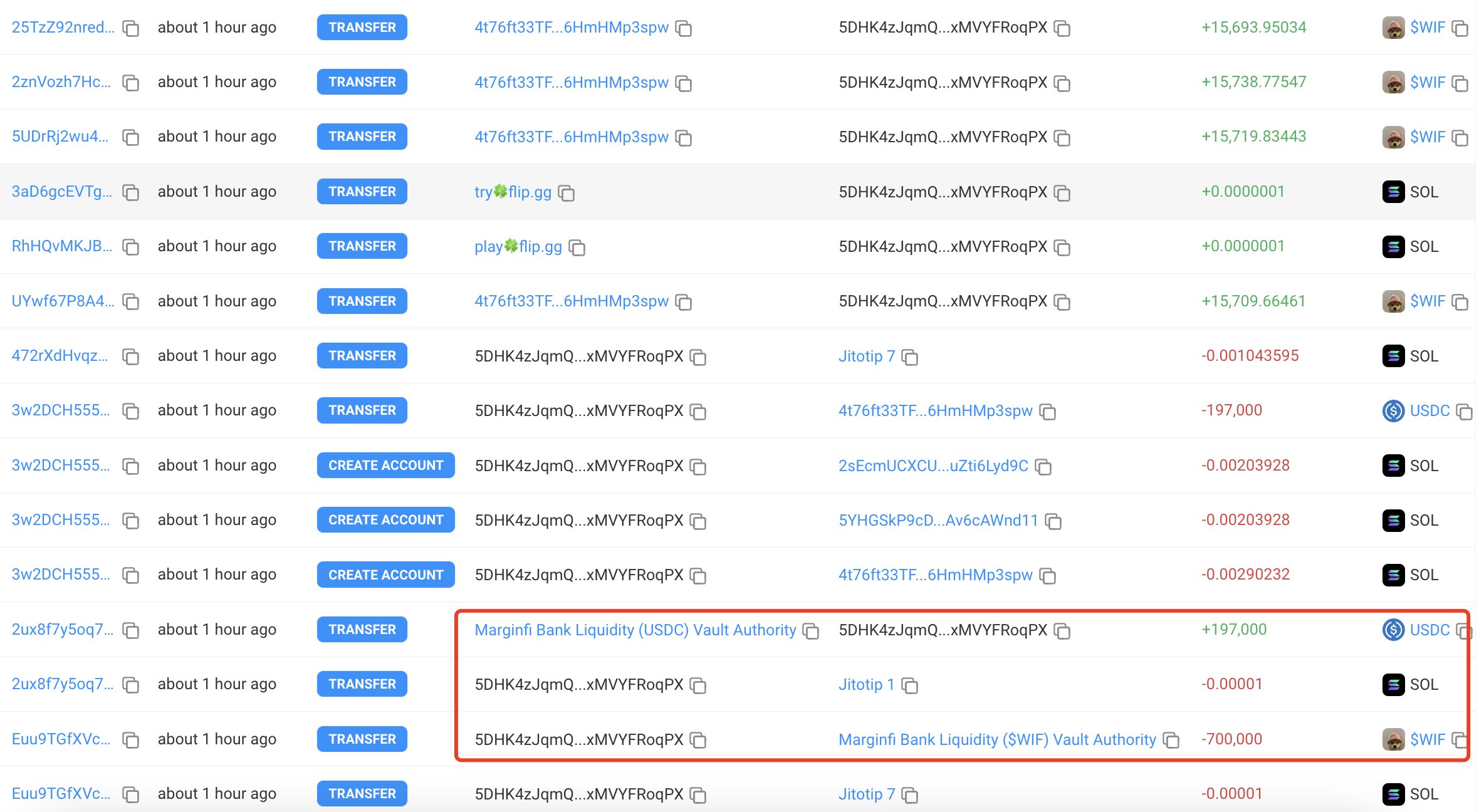Copy the 3aD6gcEVTg signature hash

click(x=130, y=192)
